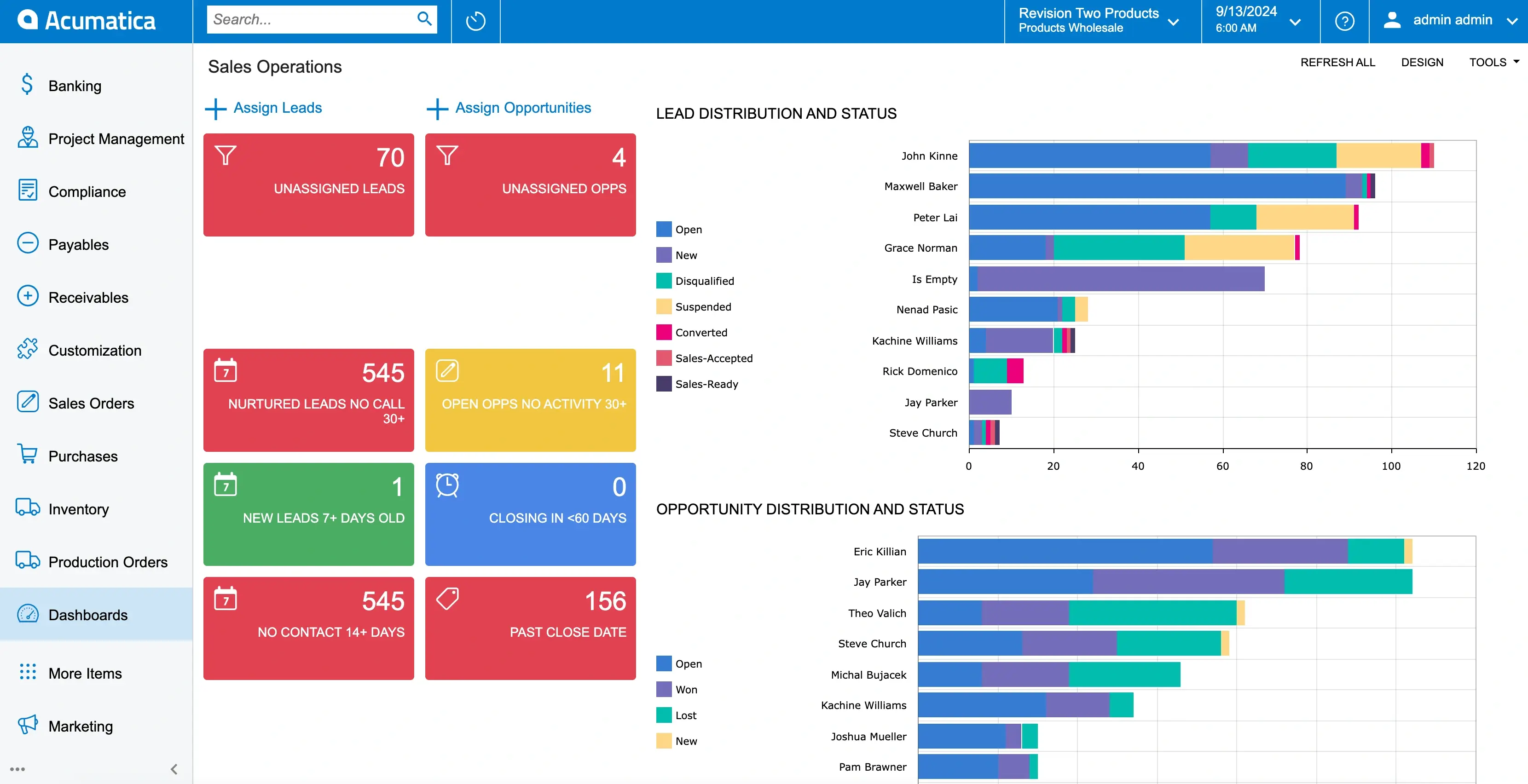Screen dimensions: 1528x784
Task: Click DESIGN in the dashboard toolbar
Action: point(1422,62)
